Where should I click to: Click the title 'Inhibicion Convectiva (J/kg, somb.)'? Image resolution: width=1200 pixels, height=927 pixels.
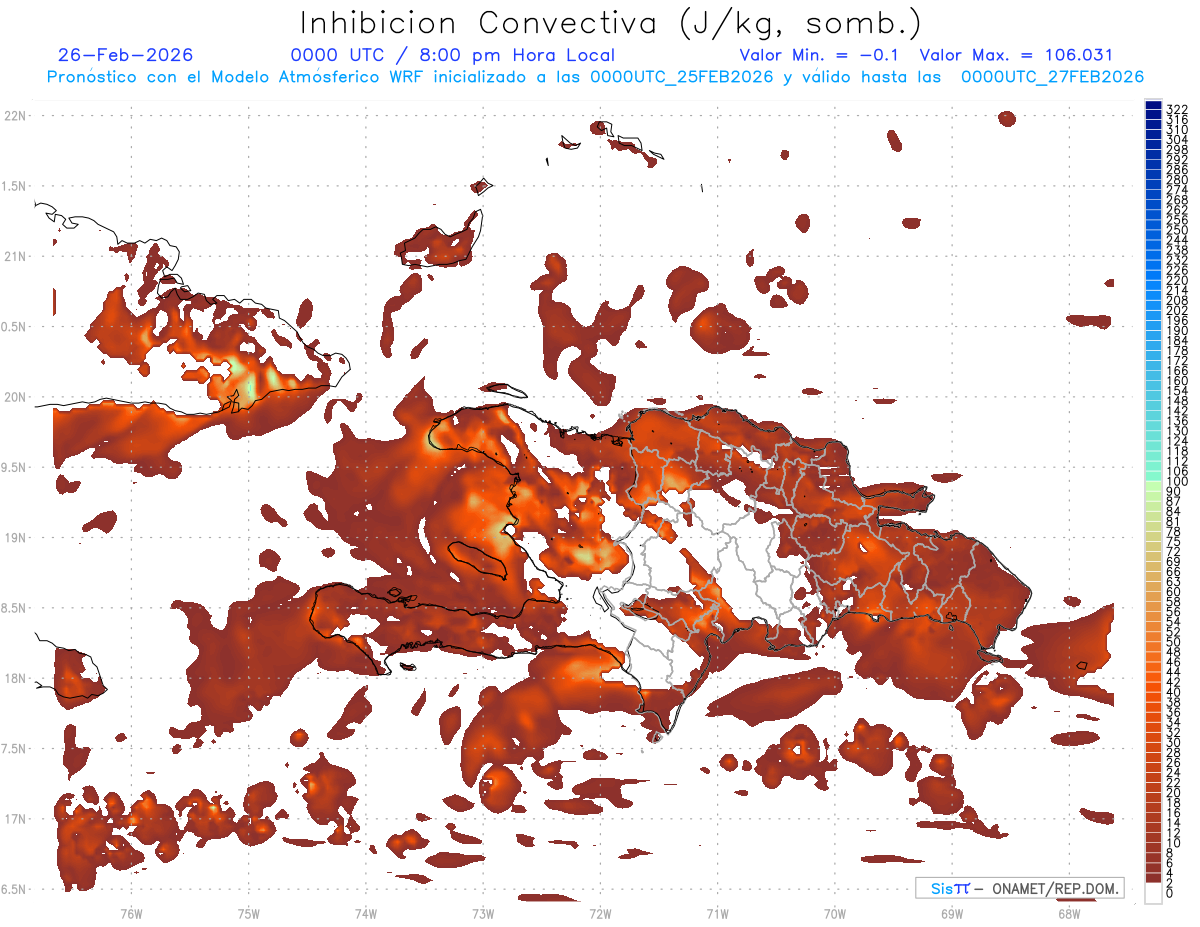click(611, 24)
